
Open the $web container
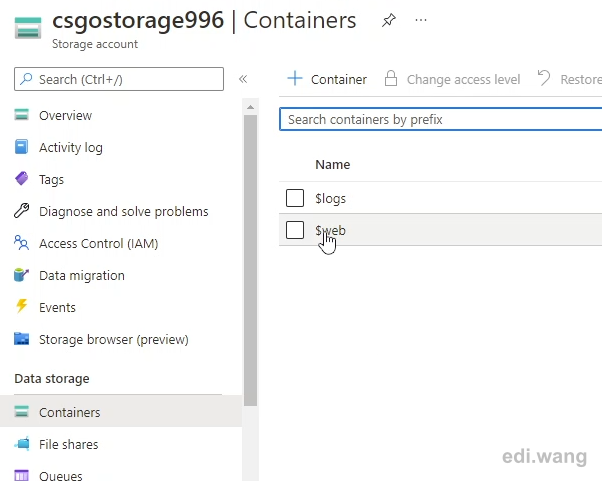click(x=331, y=230)
